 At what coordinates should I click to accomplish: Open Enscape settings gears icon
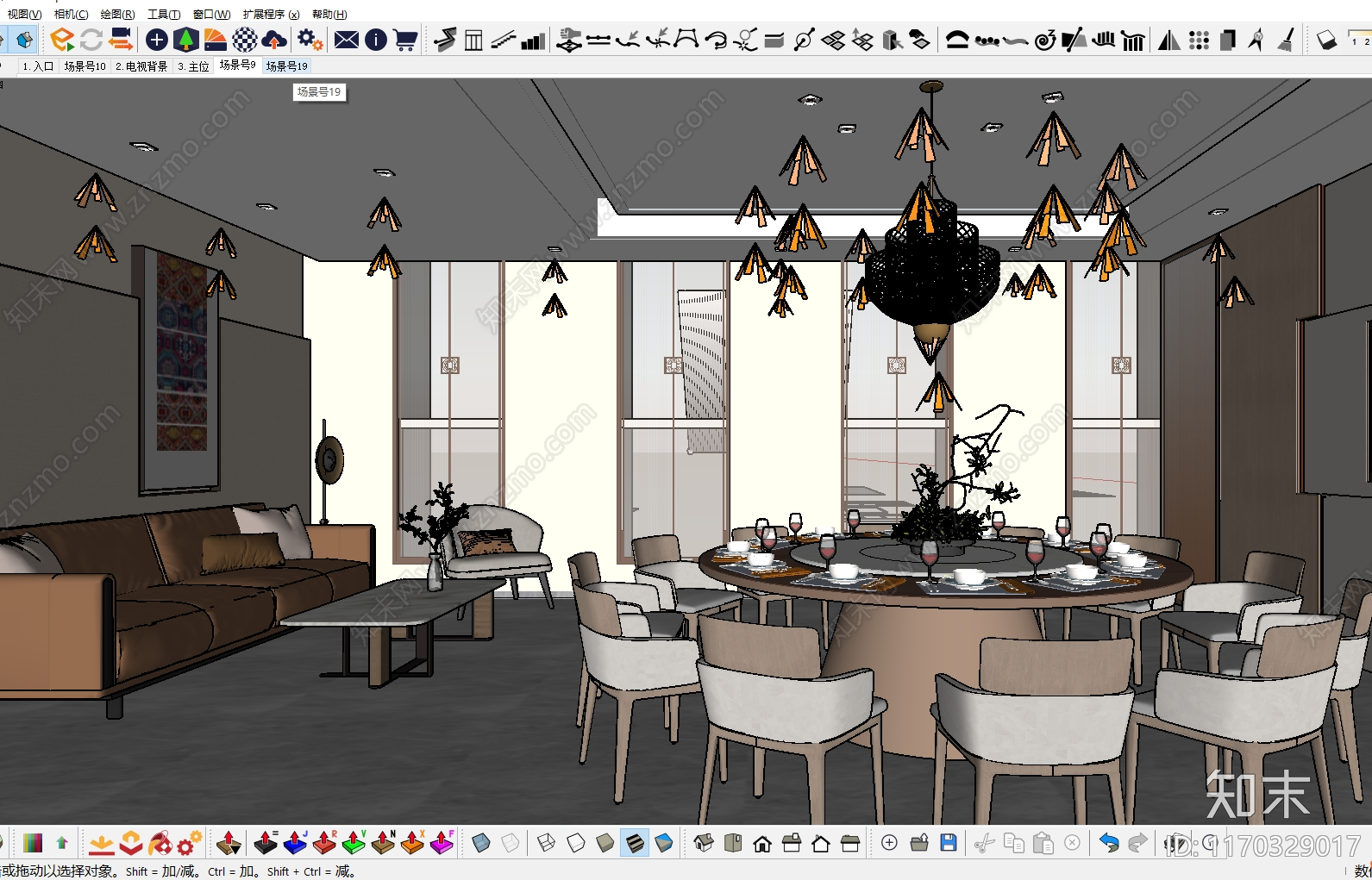pyautogui.click(x=310, y=40)
